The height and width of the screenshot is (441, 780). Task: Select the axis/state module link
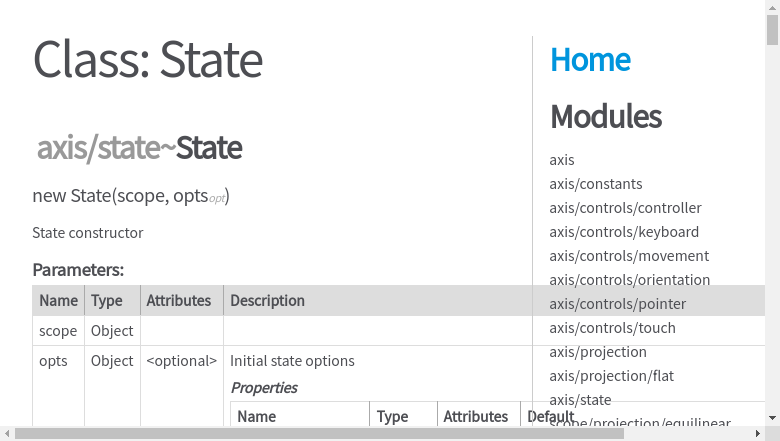580,400
